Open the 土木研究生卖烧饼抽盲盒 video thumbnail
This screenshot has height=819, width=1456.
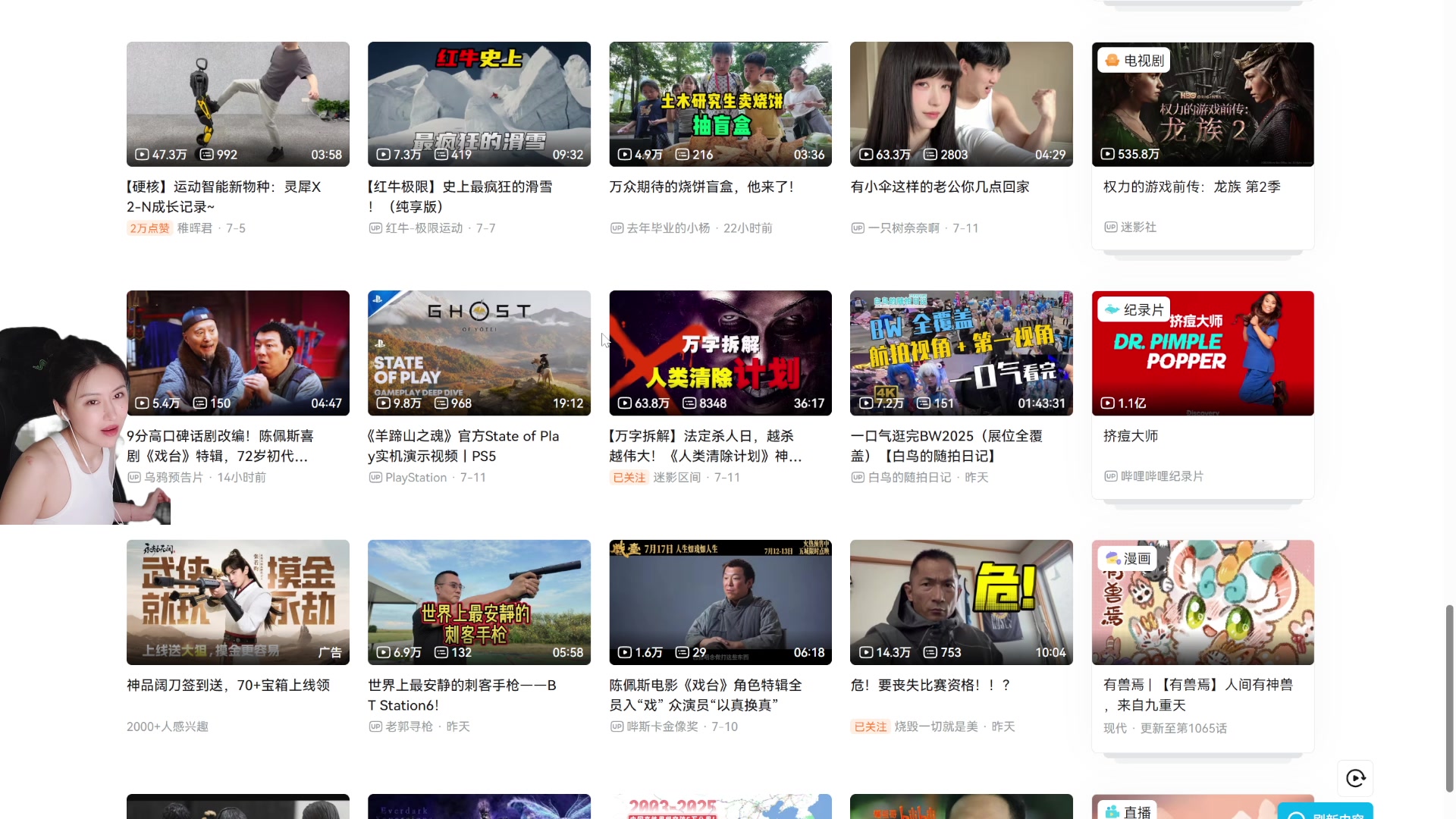point(720,104)
